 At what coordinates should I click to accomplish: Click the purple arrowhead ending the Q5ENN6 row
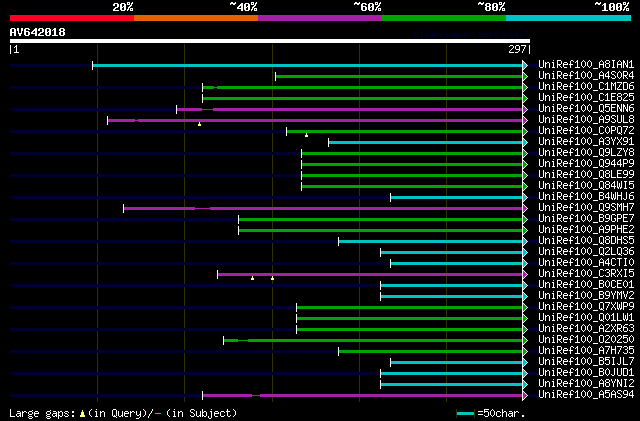point(525,109)
